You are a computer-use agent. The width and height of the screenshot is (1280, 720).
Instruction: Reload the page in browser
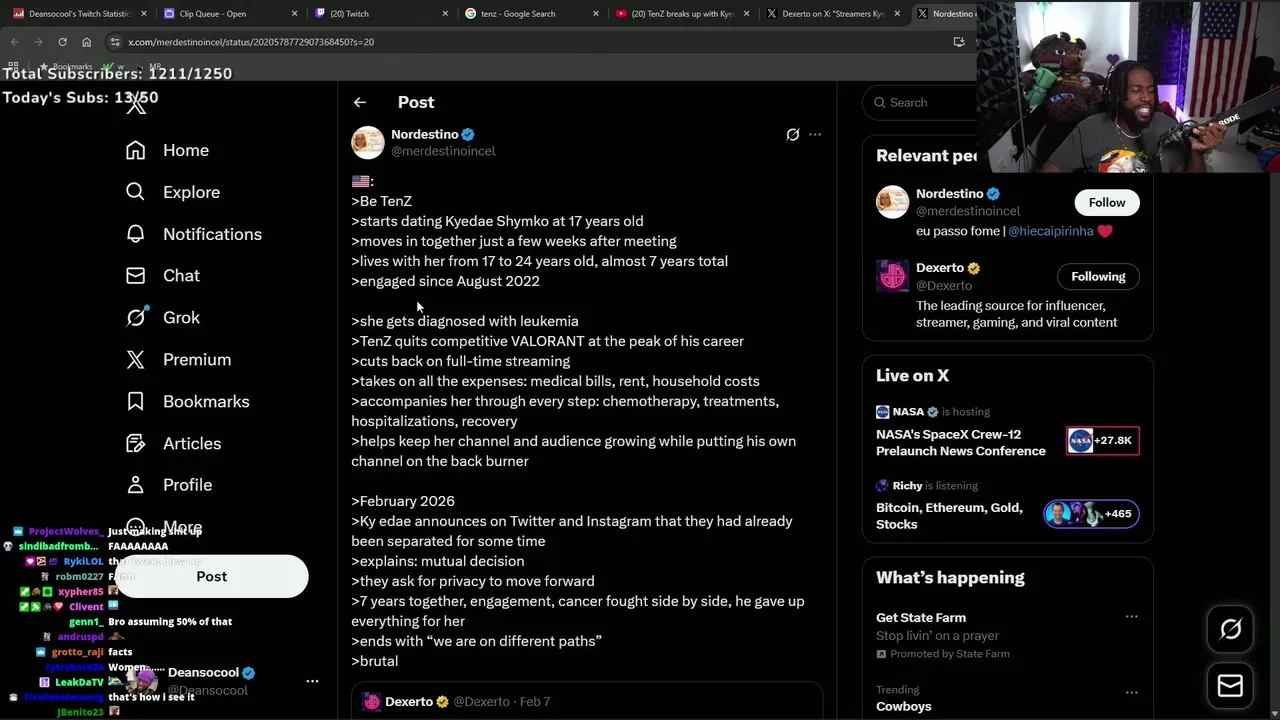pos(62,42)
